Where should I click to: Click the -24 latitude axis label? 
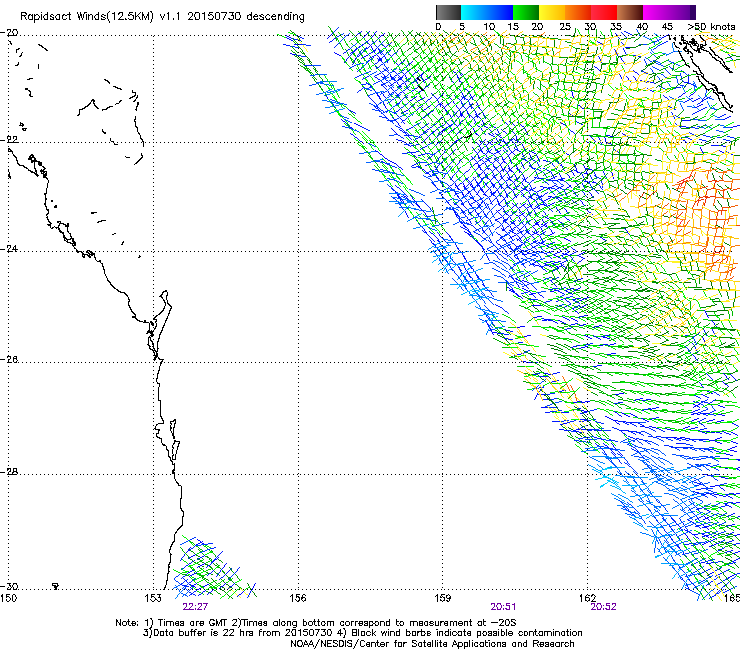pos(9,248)
